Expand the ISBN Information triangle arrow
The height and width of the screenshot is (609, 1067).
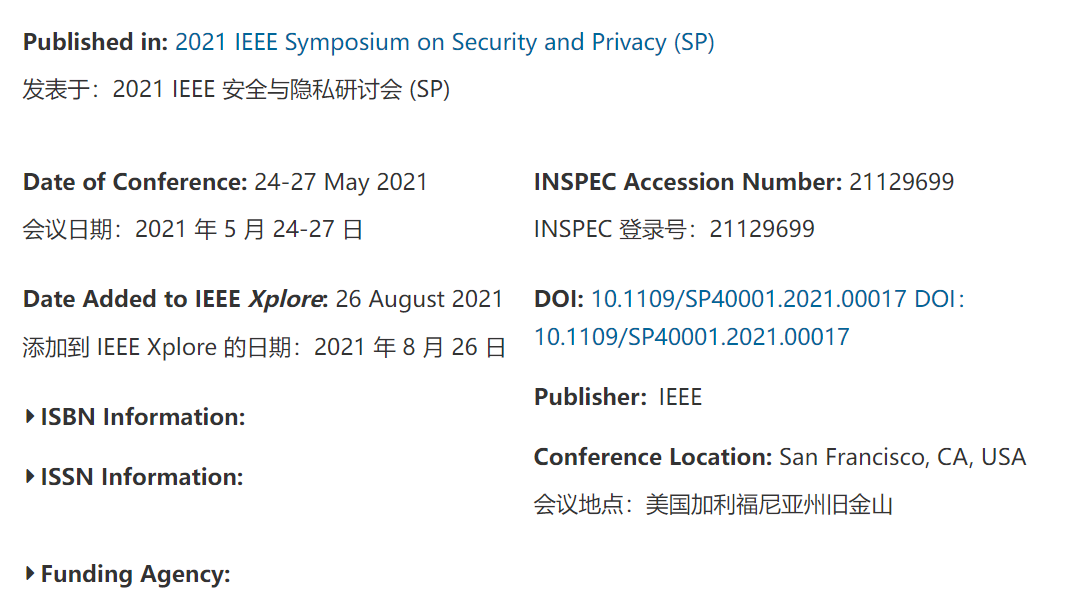tap(30, 416)
